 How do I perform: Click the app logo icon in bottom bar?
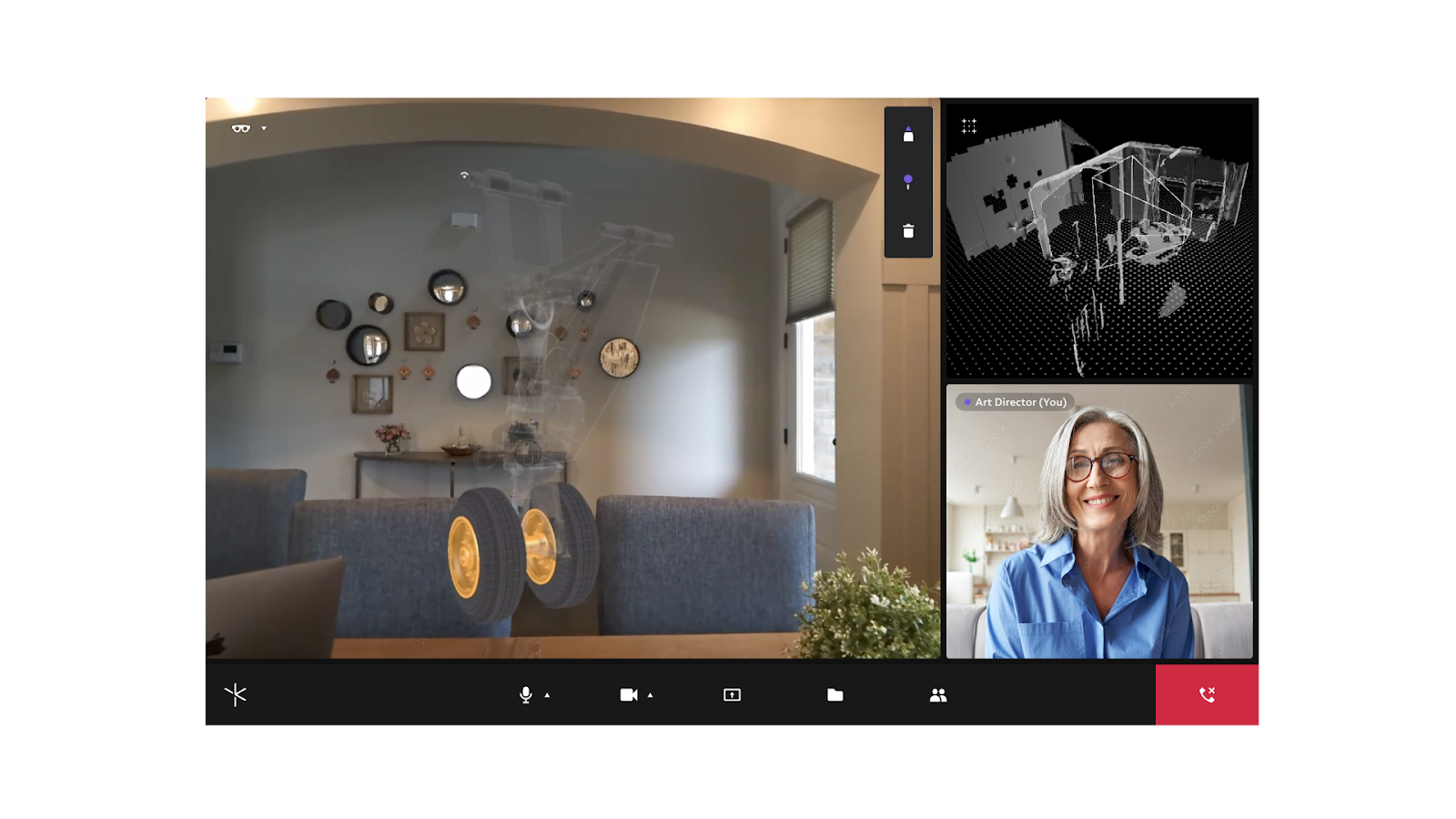pos(236,694)
